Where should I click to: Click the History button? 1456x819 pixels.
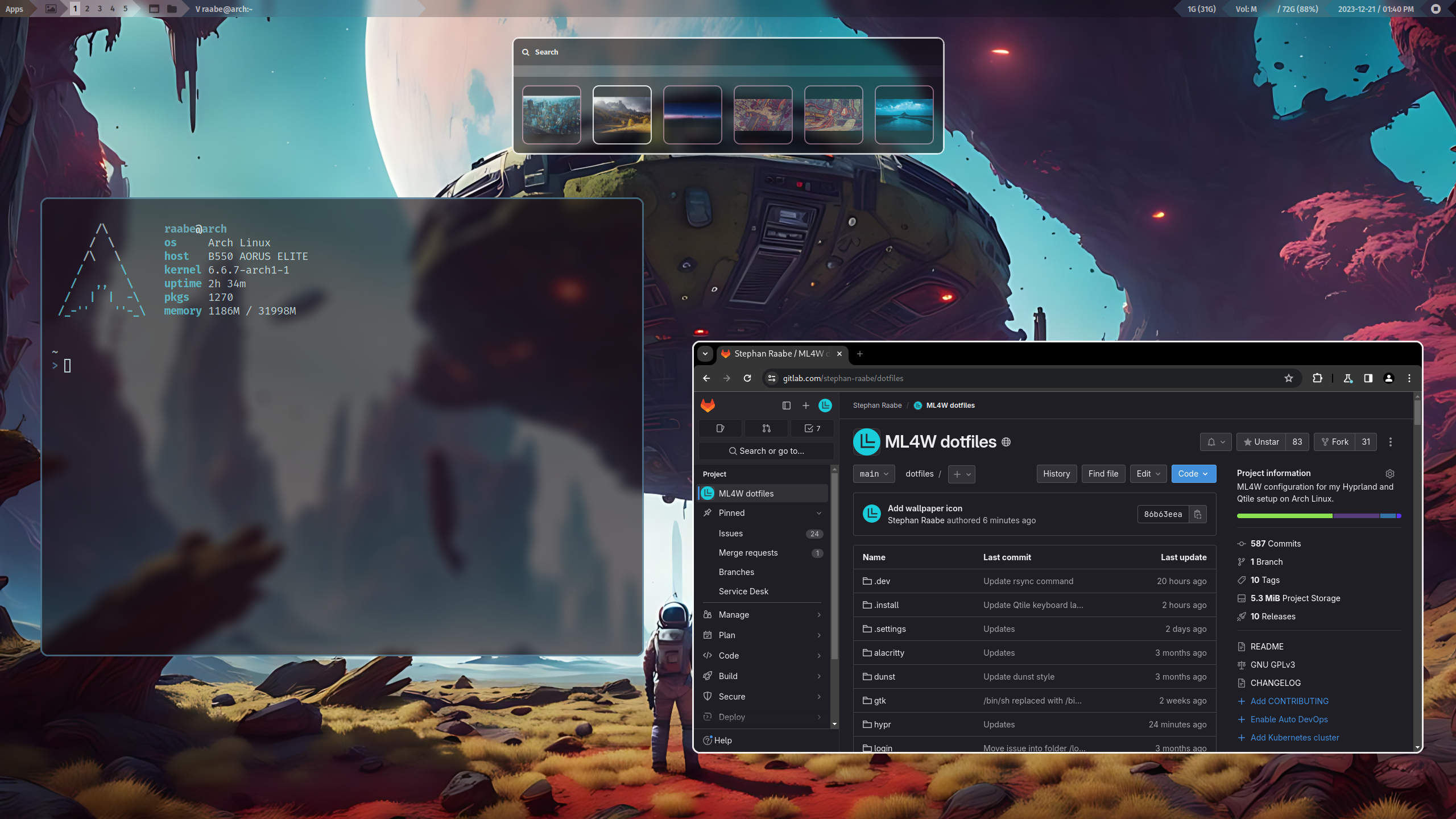1056,474
